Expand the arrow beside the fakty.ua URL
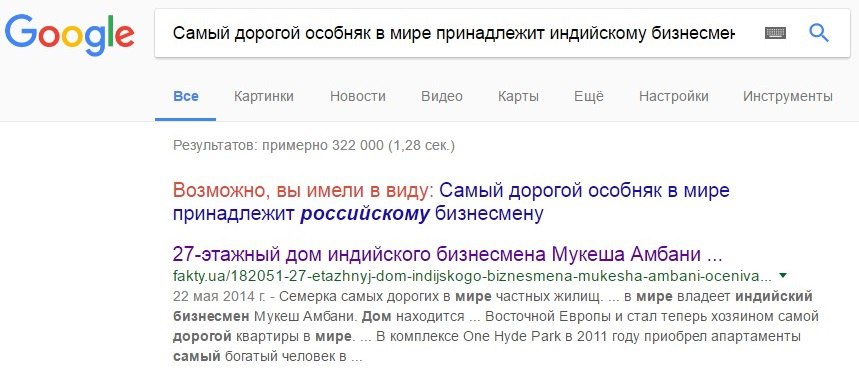This screenshot has height=375, width=859. tap(782, 275)
